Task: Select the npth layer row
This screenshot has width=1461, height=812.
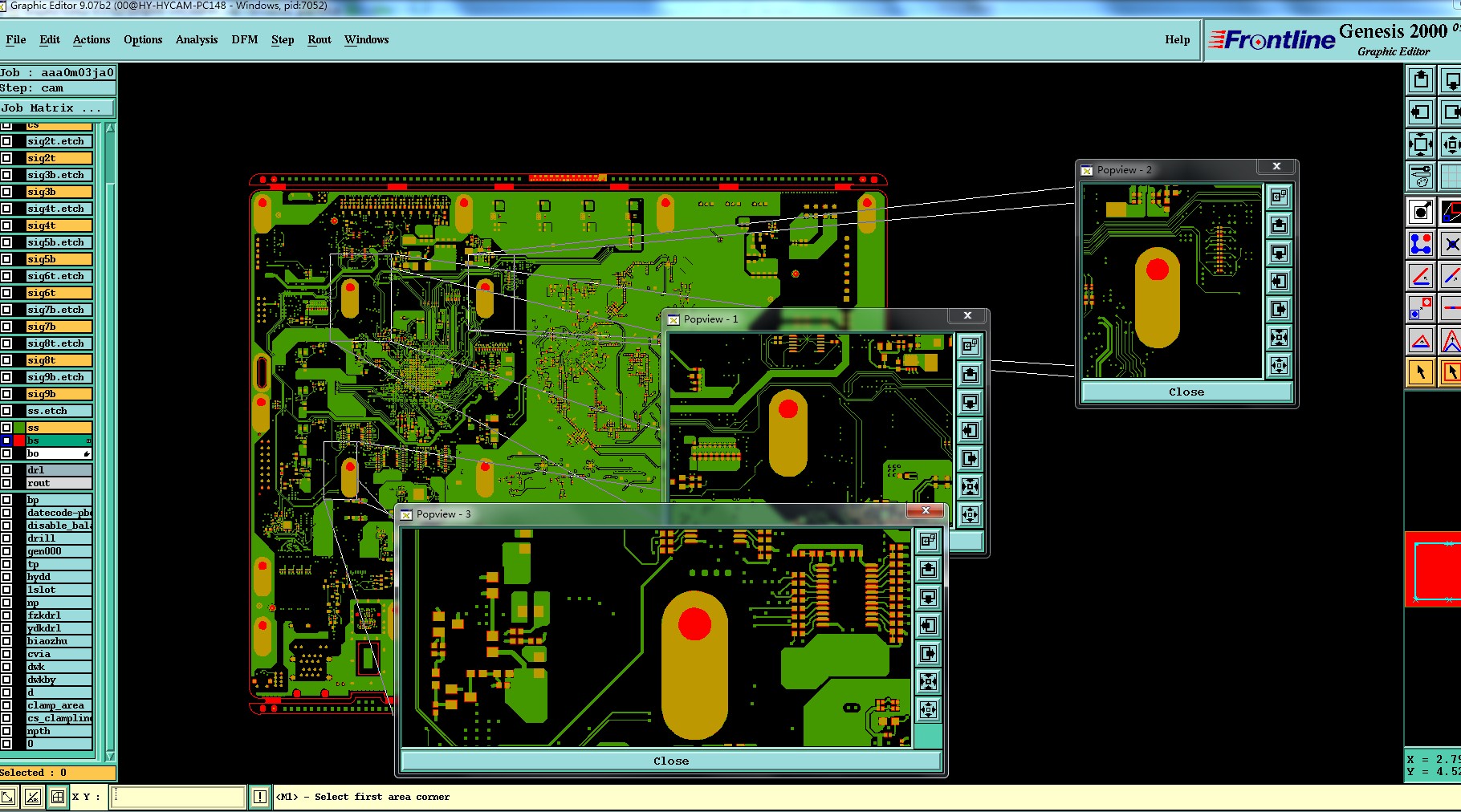Action: (x=59, y=731)
